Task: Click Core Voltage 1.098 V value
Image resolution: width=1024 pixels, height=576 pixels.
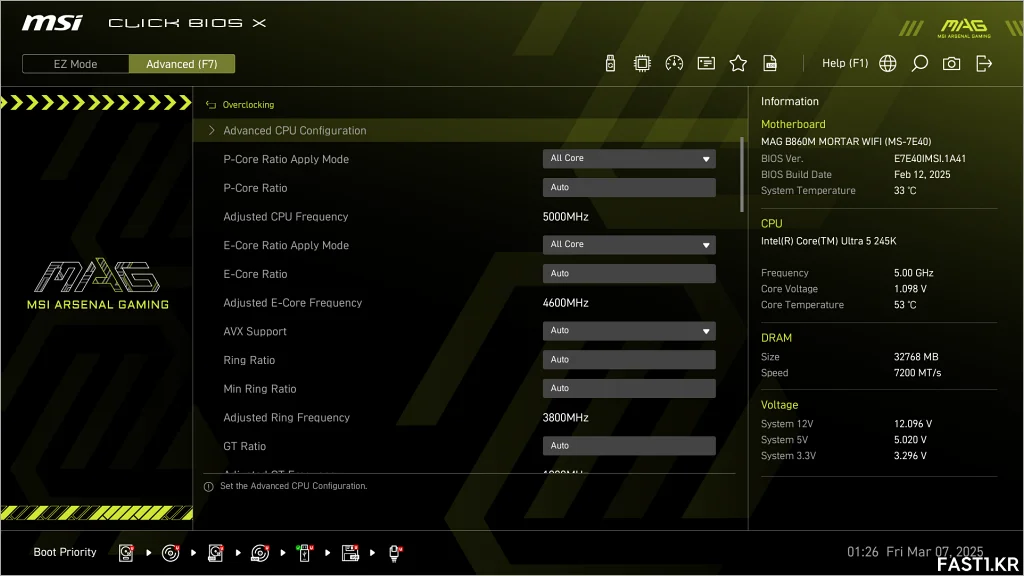Action: 910,289
